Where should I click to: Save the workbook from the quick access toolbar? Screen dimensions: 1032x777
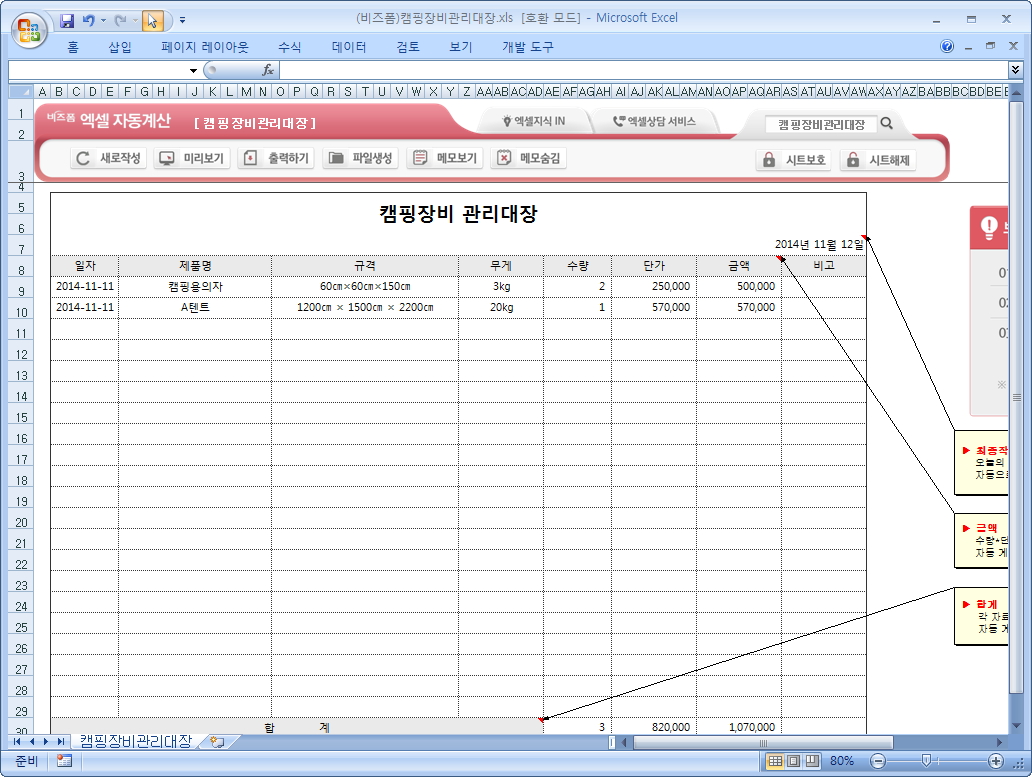click(67, 20)
